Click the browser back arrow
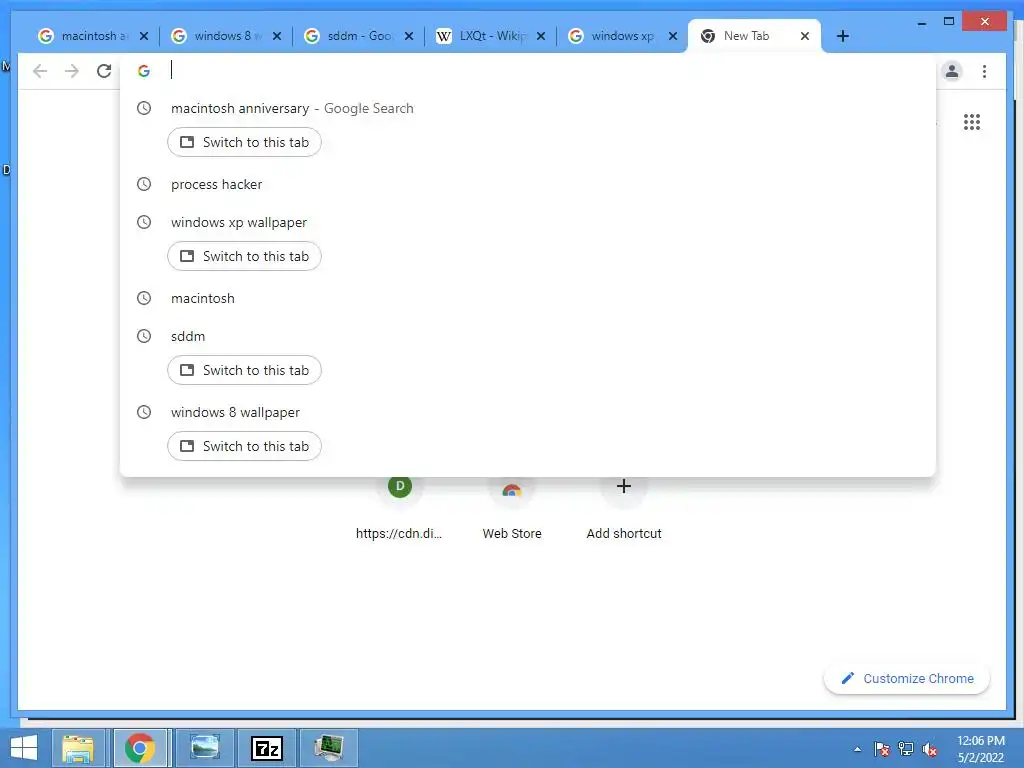The width and height of the screenshot is (1024, 768). [40, 71]
